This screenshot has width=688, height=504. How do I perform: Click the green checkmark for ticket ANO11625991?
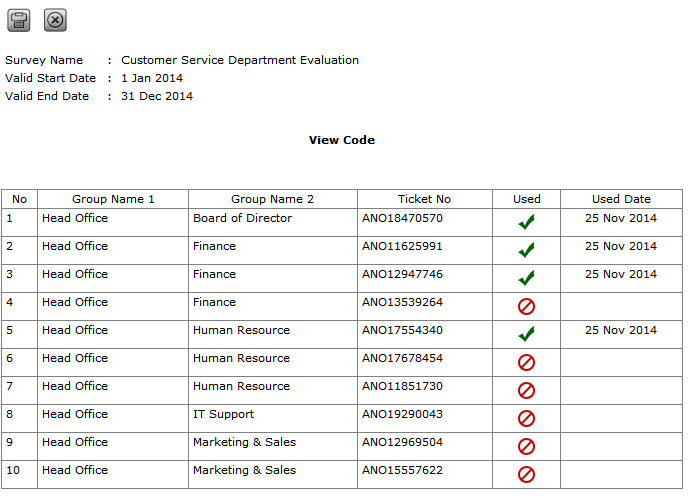point(526,250)
